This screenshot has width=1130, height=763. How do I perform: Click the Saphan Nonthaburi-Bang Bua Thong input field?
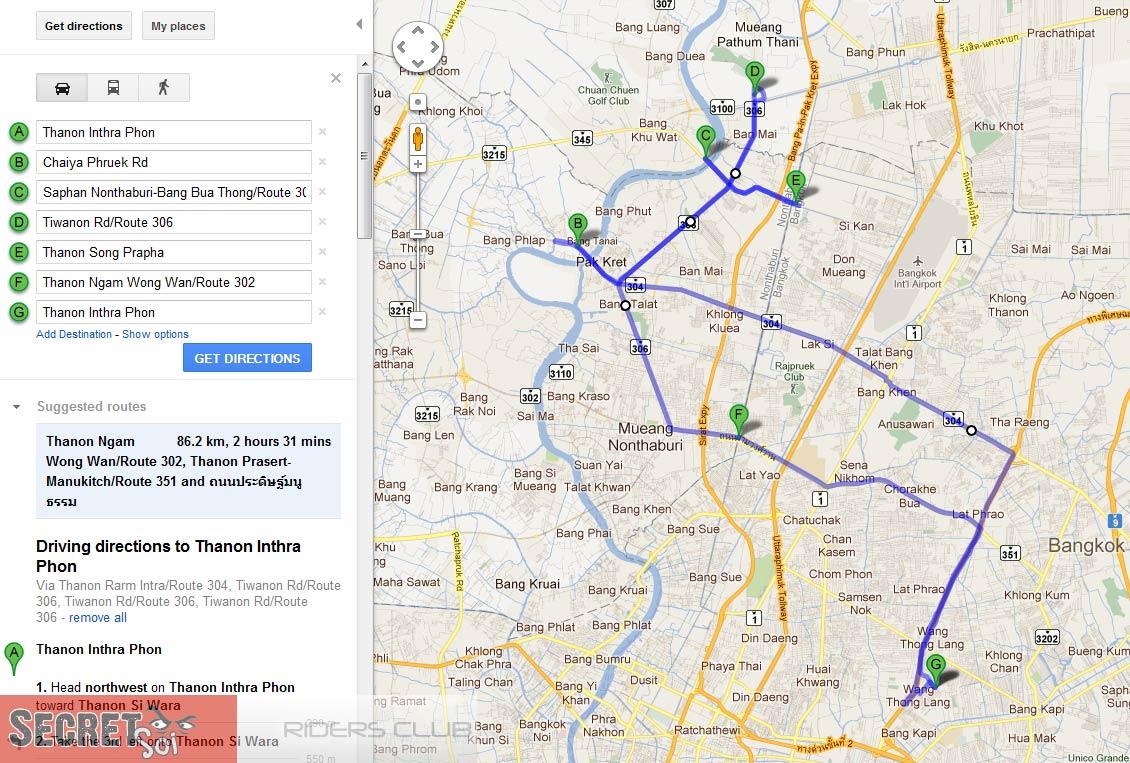[174, 192]
